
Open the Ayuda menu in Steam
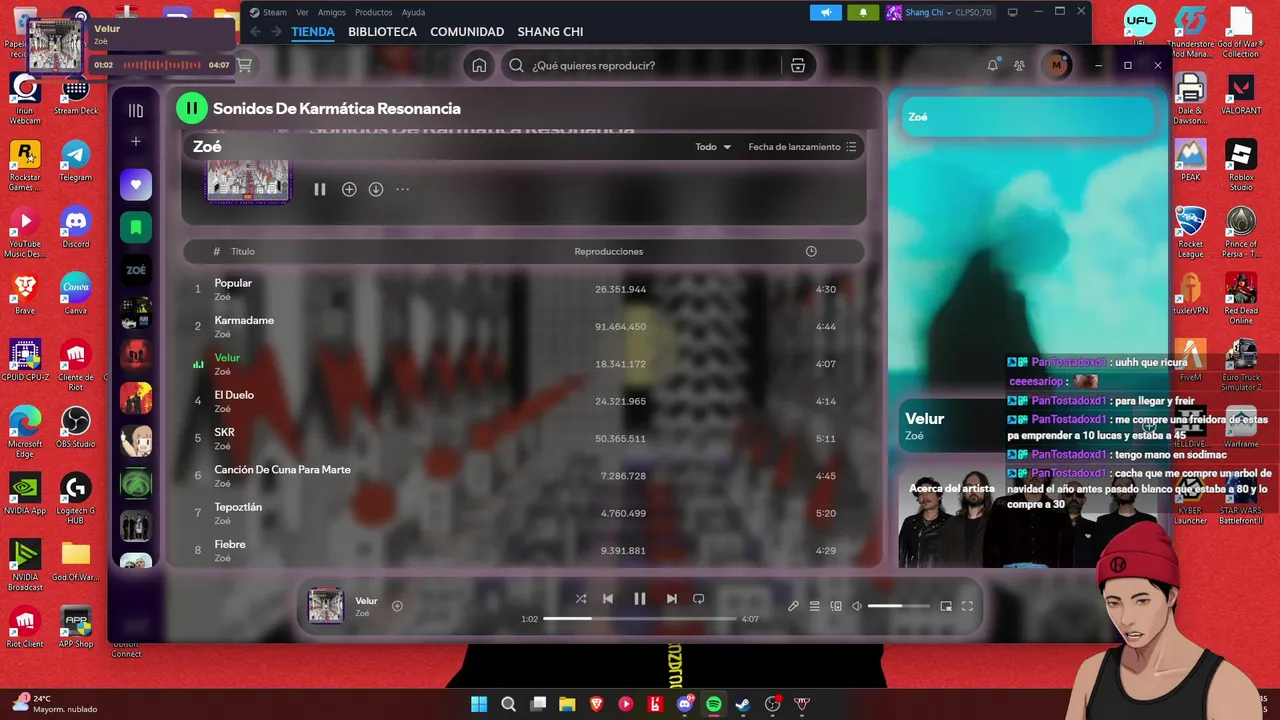click(x=413, y=12)
